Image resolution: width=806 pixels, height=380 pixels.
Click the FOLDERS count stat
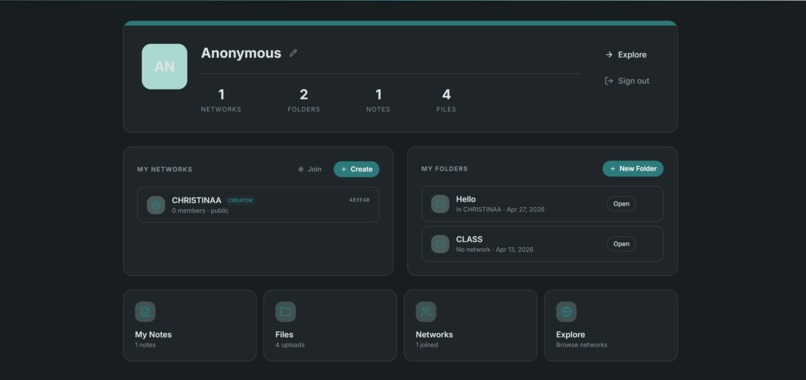tap(304, 100)
